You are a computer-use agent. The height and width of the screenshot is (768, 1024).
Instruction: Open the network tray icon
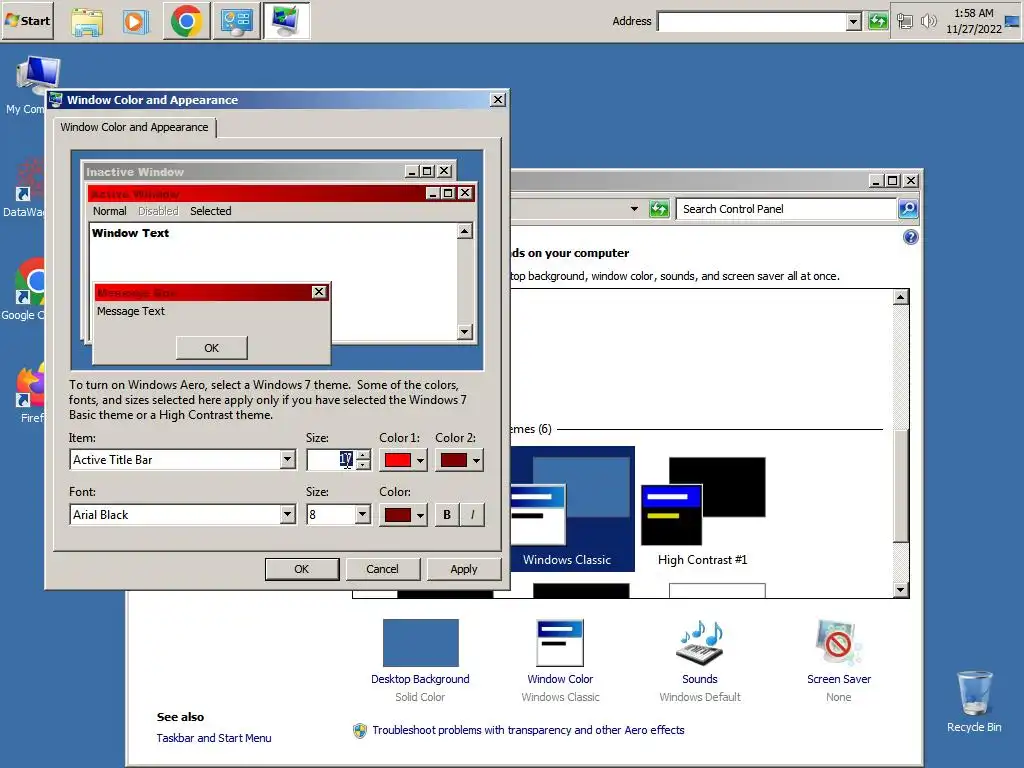click(904, 22)
